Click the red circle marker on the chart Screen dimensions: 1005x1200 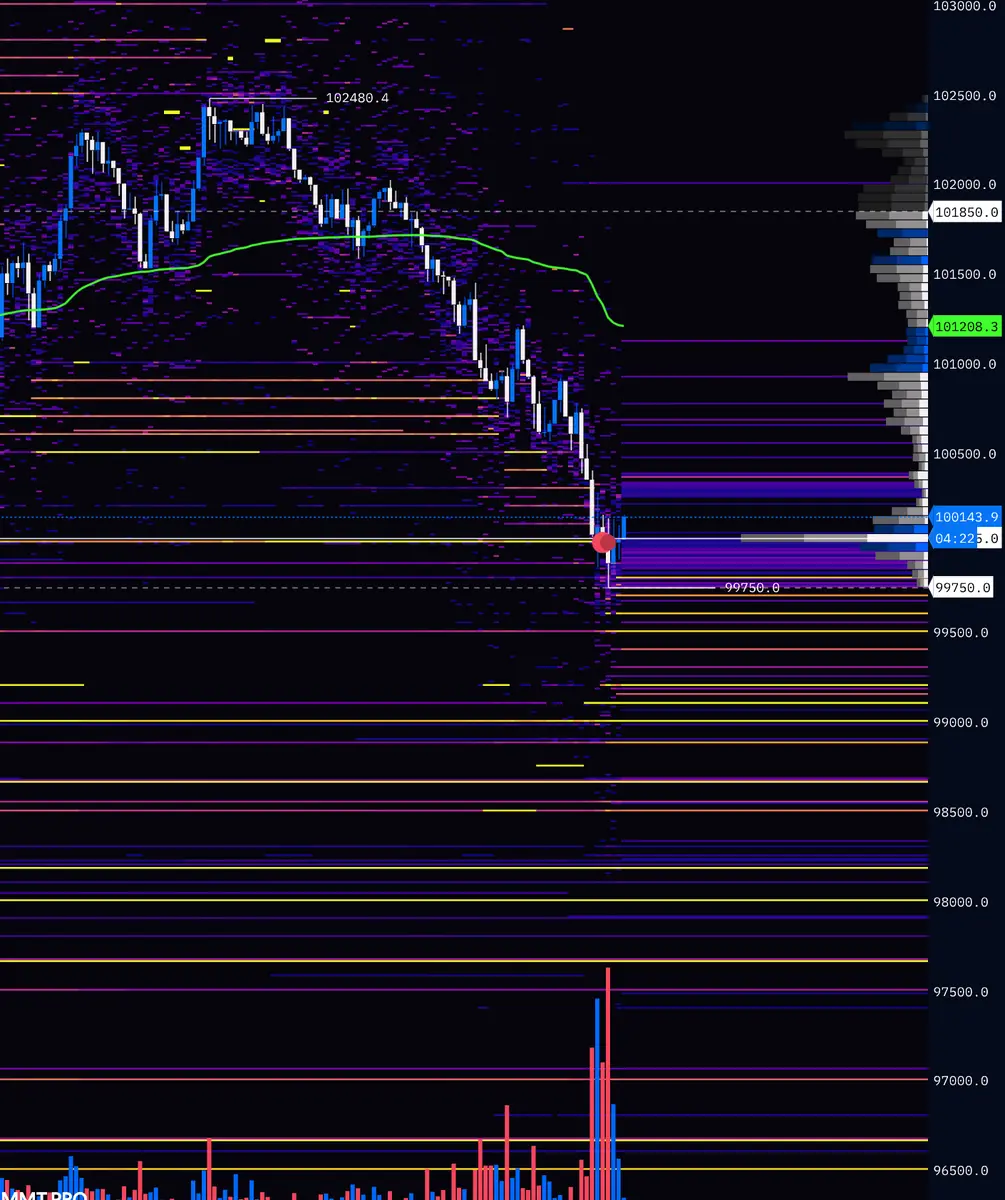coord(604,543)
